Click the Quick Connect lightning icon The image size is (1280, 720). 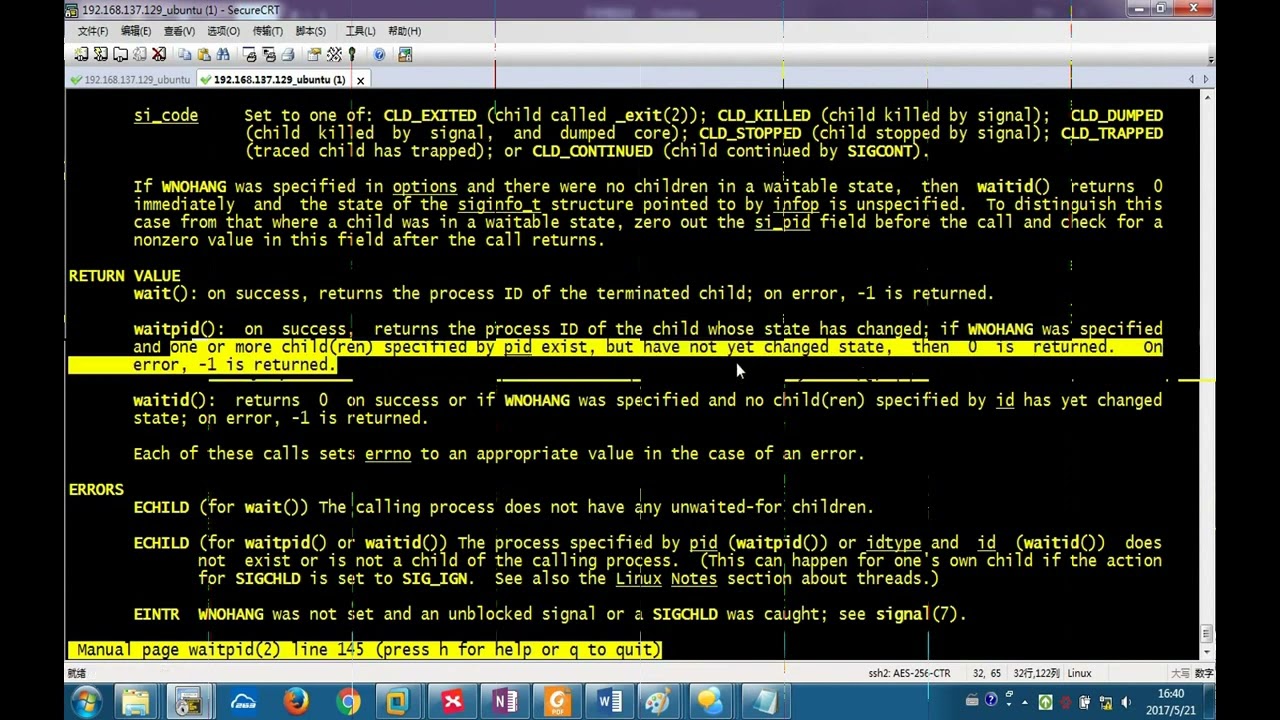pyautogui.click(x=101, y=55)
